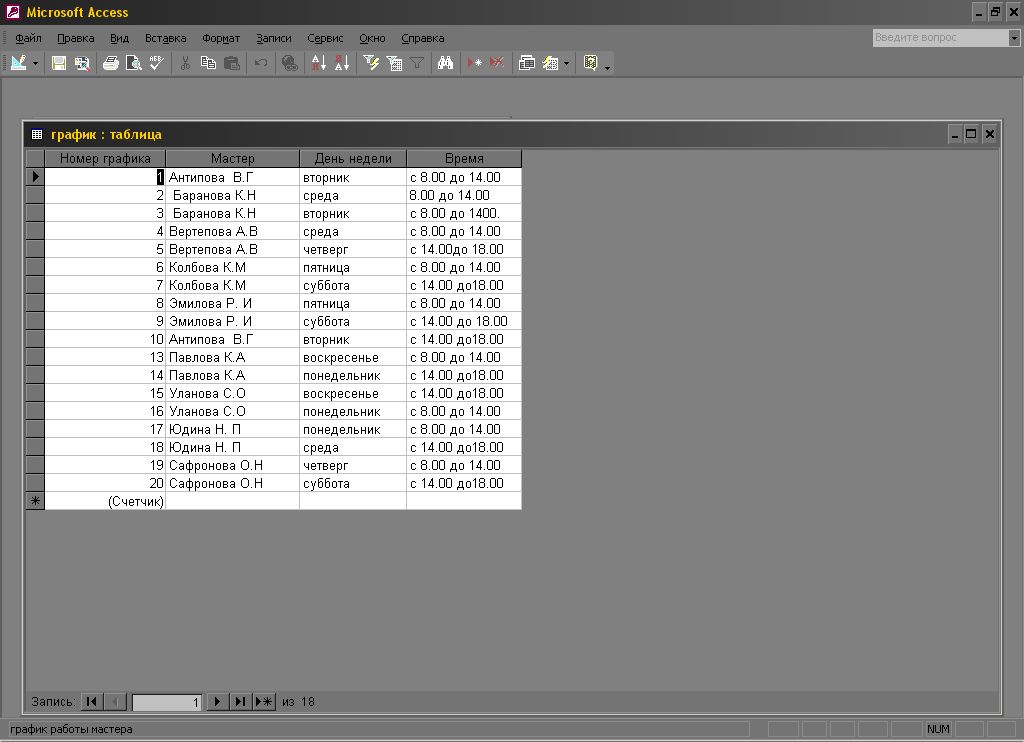1024x742 pixels.
Task: Select the 'День недели' column header
Action: [x=353, y=159]
